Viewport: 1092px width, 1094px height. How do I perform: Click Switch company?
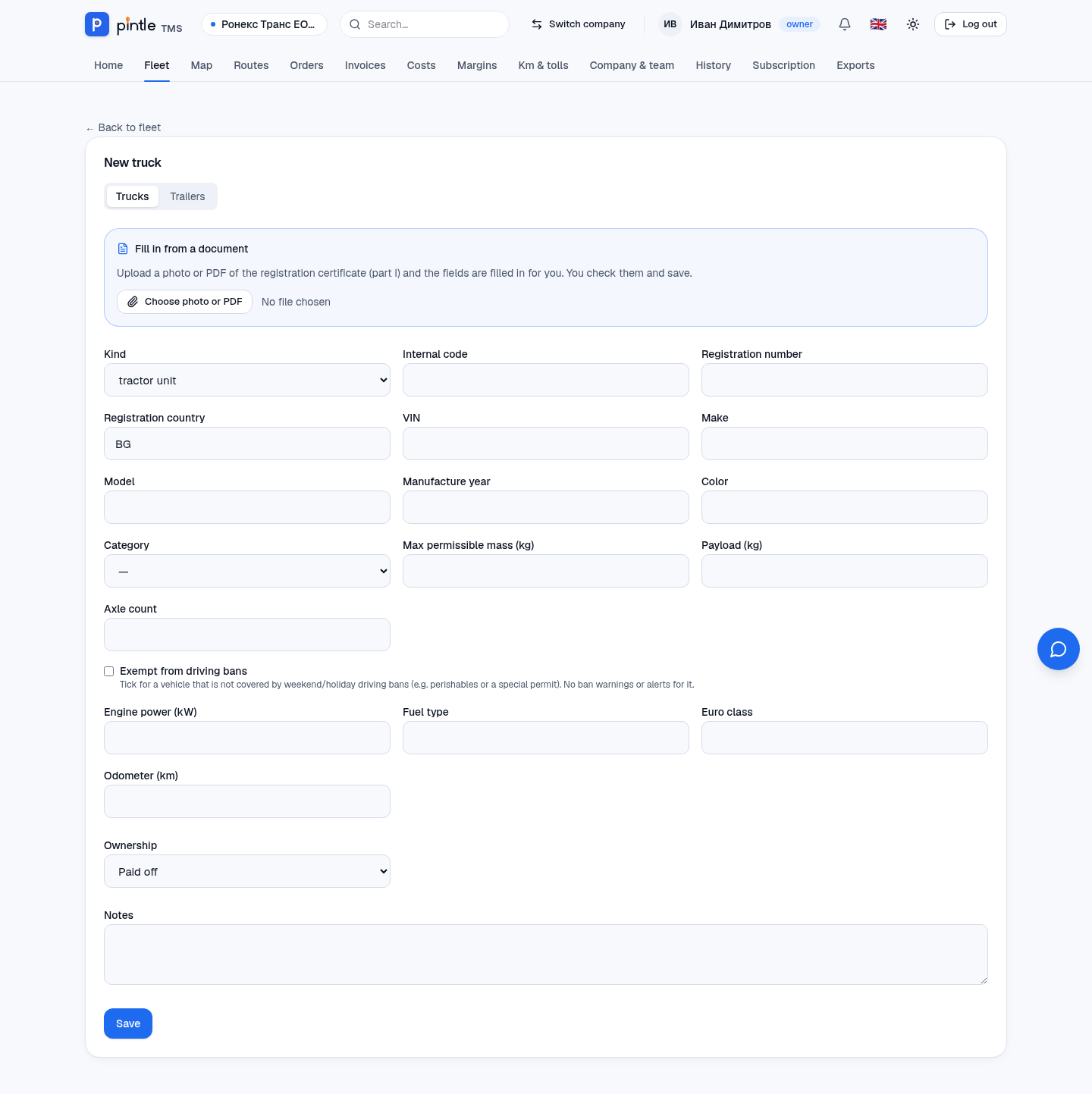tap(579, 24)
